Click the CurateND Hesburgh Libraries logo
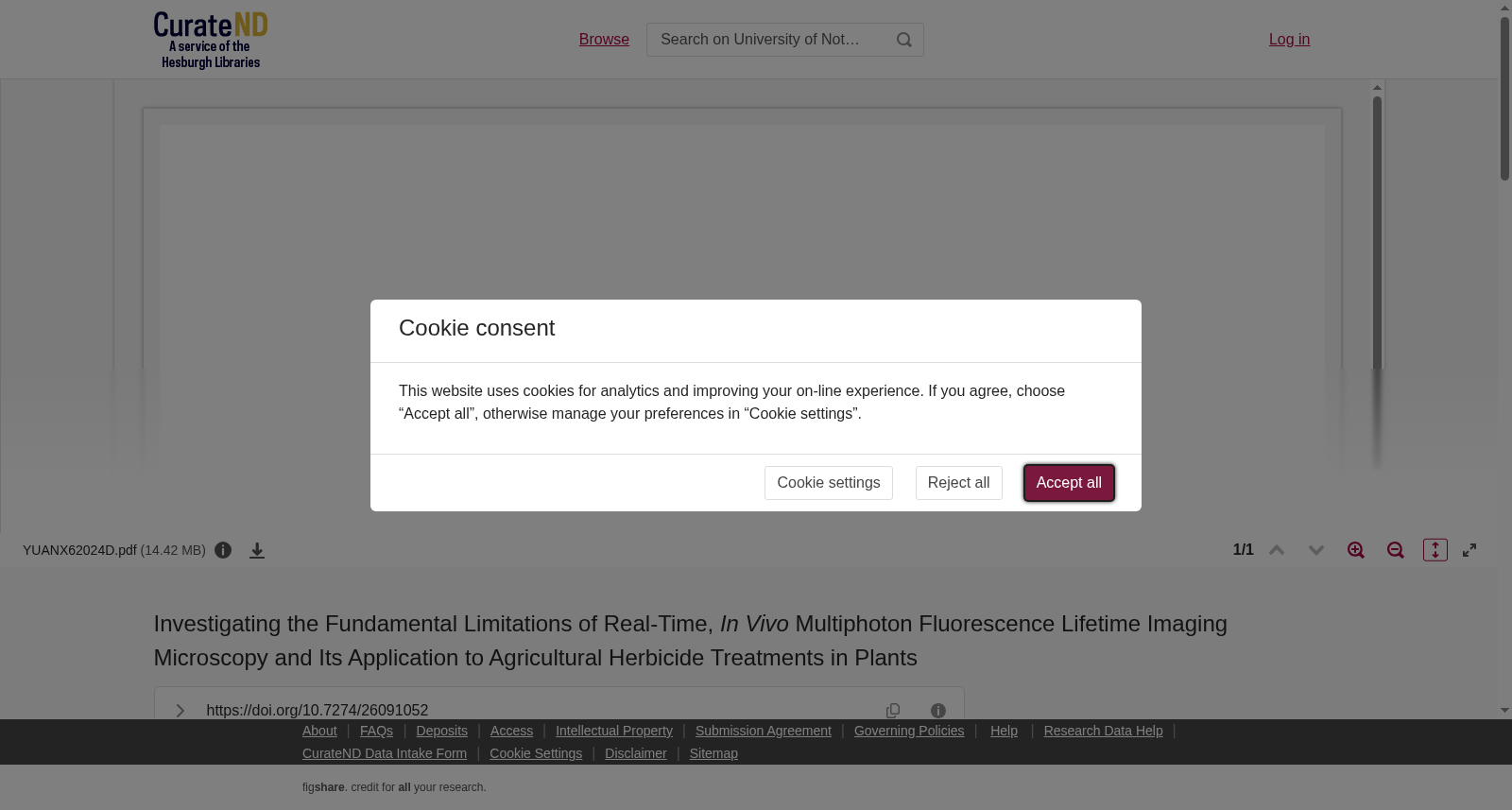The height and width of the screenshot is (810, 1512). click(211, 40)
